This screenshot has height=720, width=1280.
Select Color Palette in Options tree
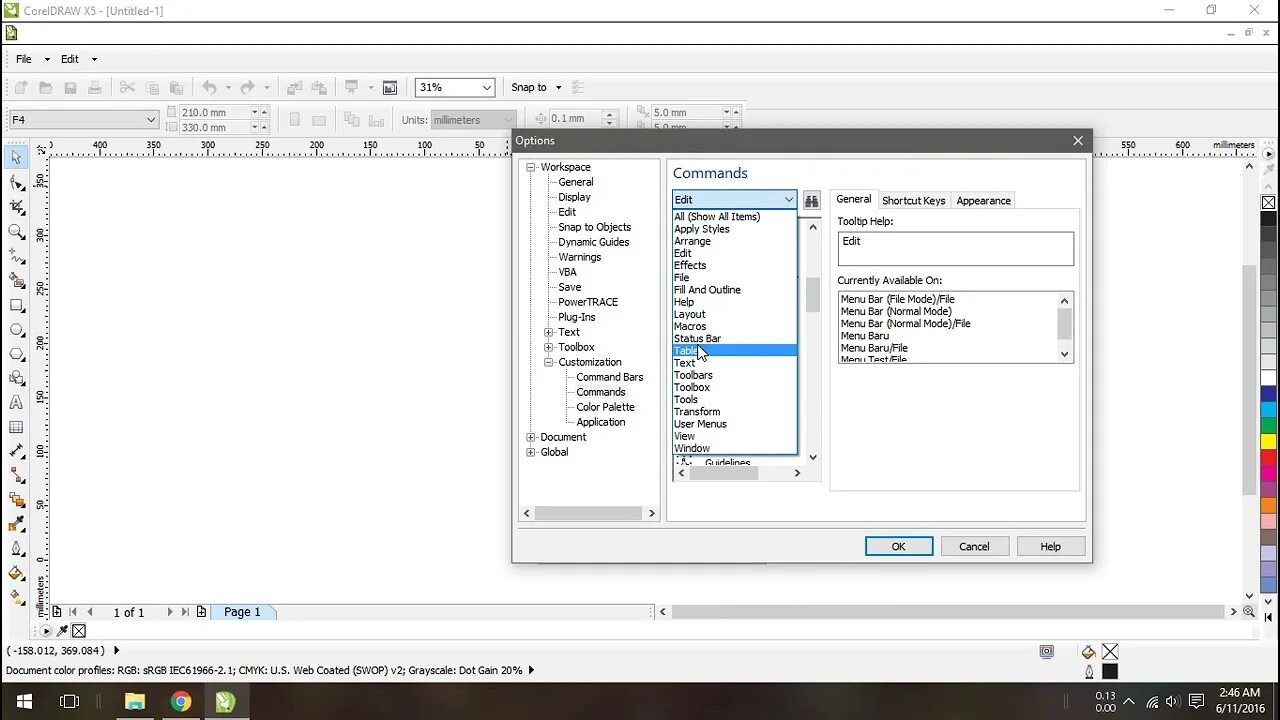tap(605, 407)
